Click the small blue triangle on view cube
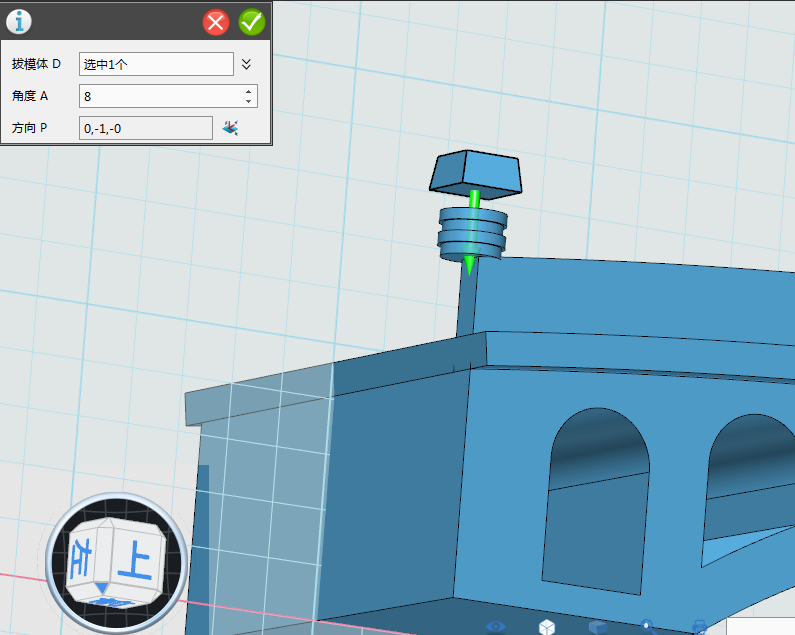795x635 pixels. [x=101, y=587]
